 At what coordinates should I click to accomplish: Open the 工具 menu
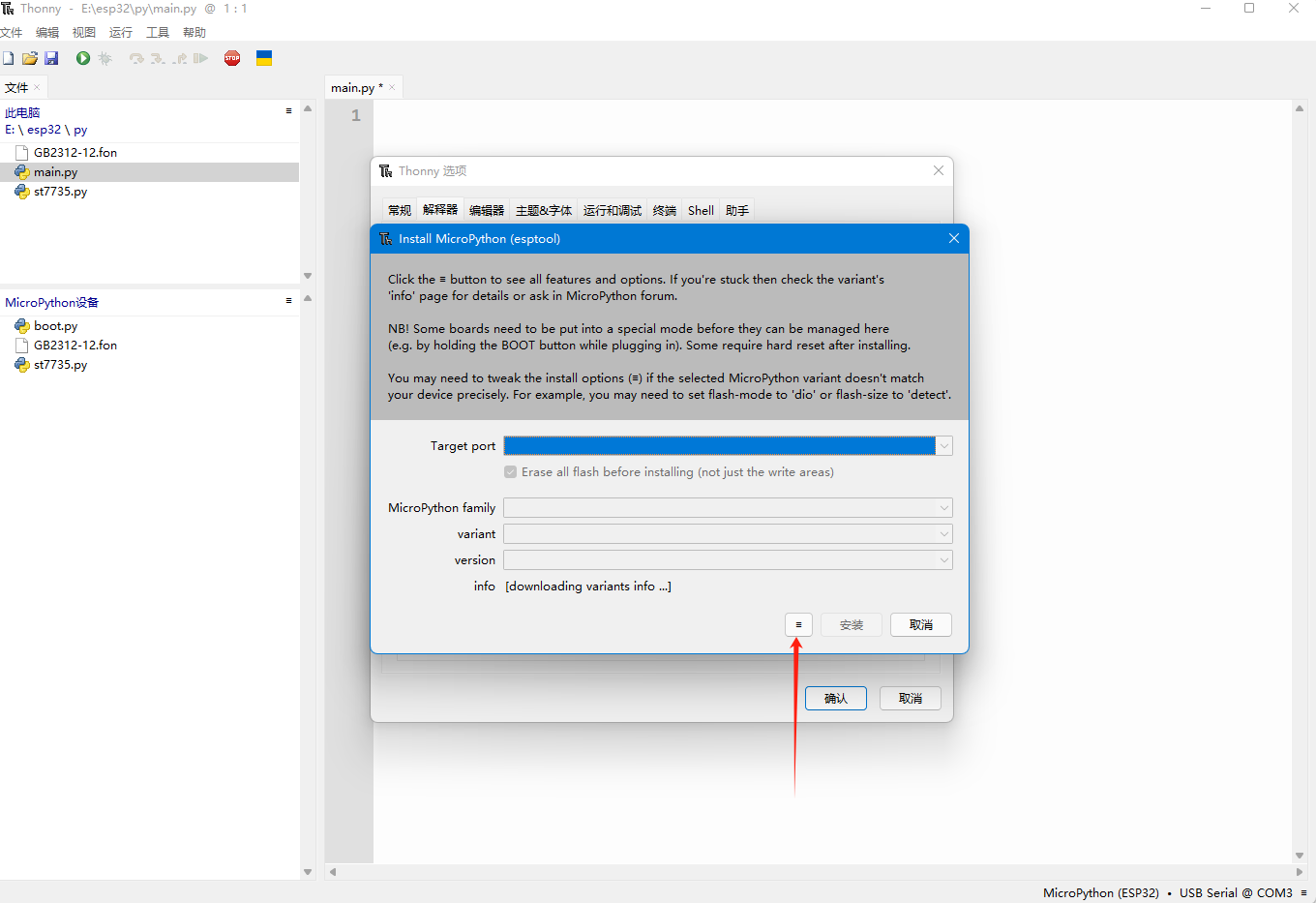point(158,32)
